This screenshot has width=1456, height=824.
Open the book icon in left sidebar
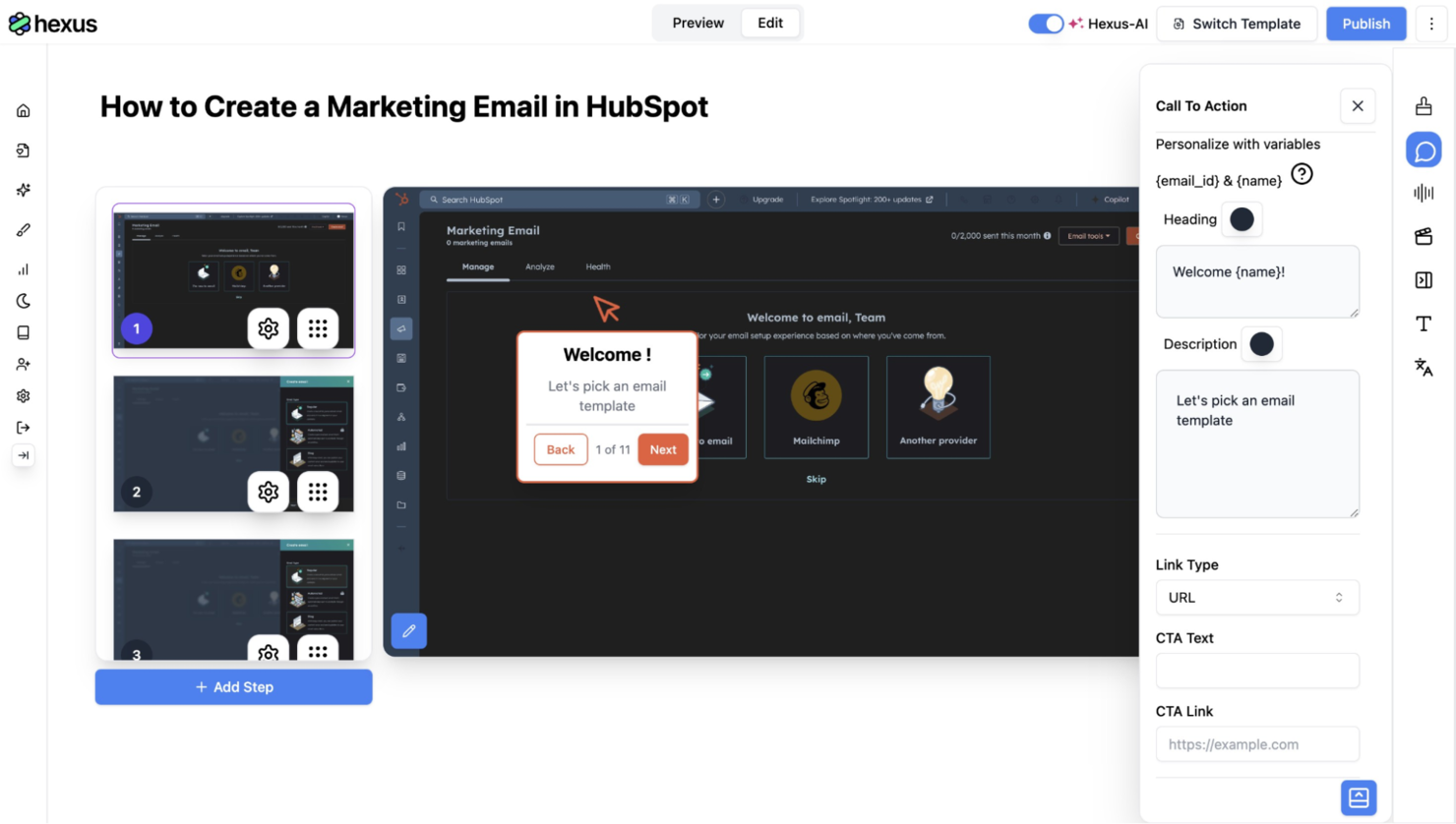[24, 332]
